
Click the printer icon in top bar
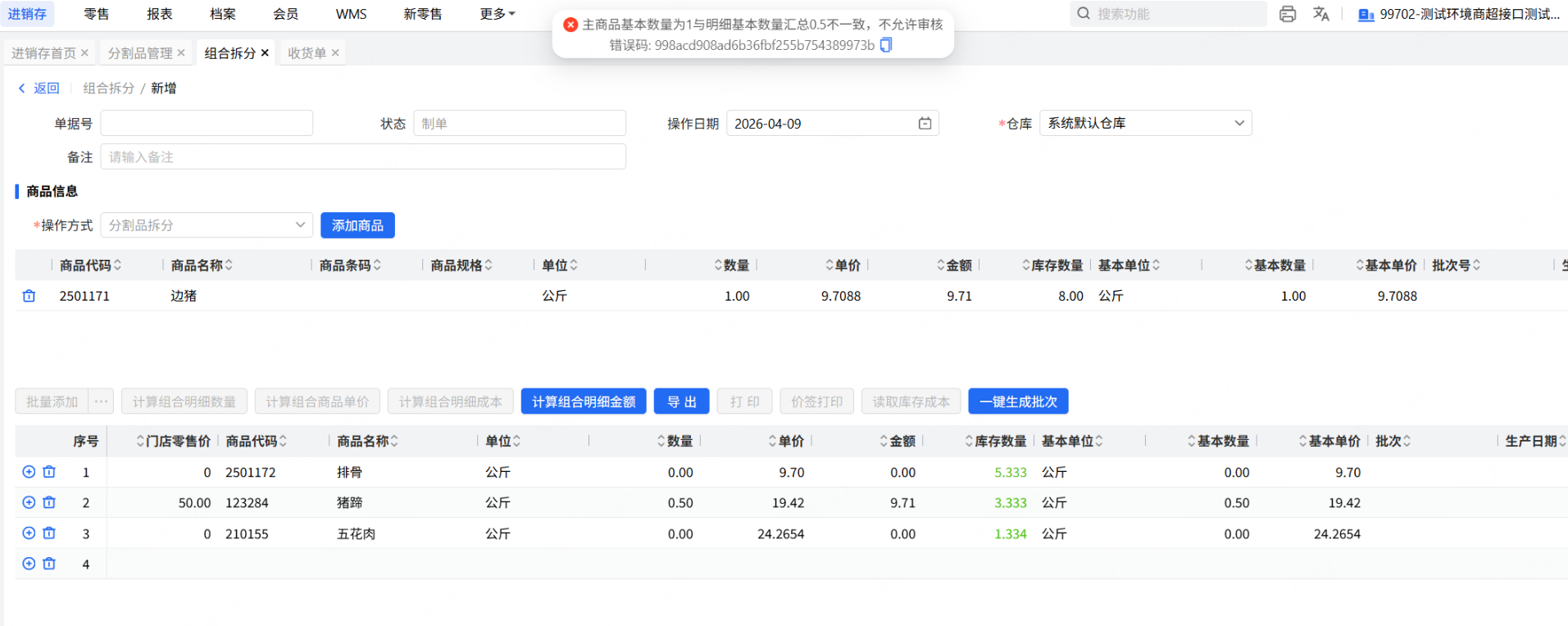click(x=1287, y=14)
